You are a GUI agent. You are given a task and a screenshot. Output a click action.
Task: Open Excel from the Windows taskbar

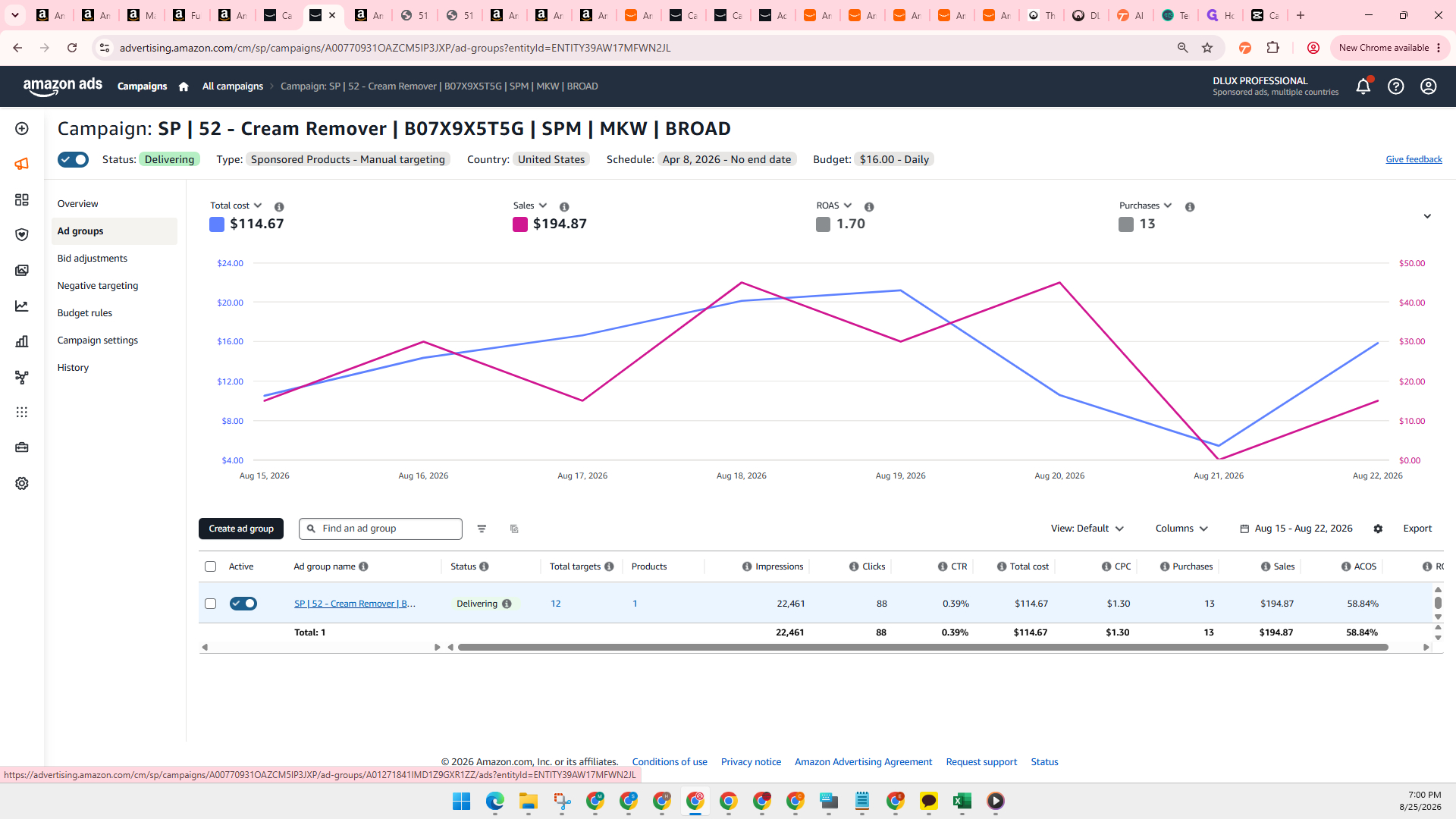coord(962,801)
